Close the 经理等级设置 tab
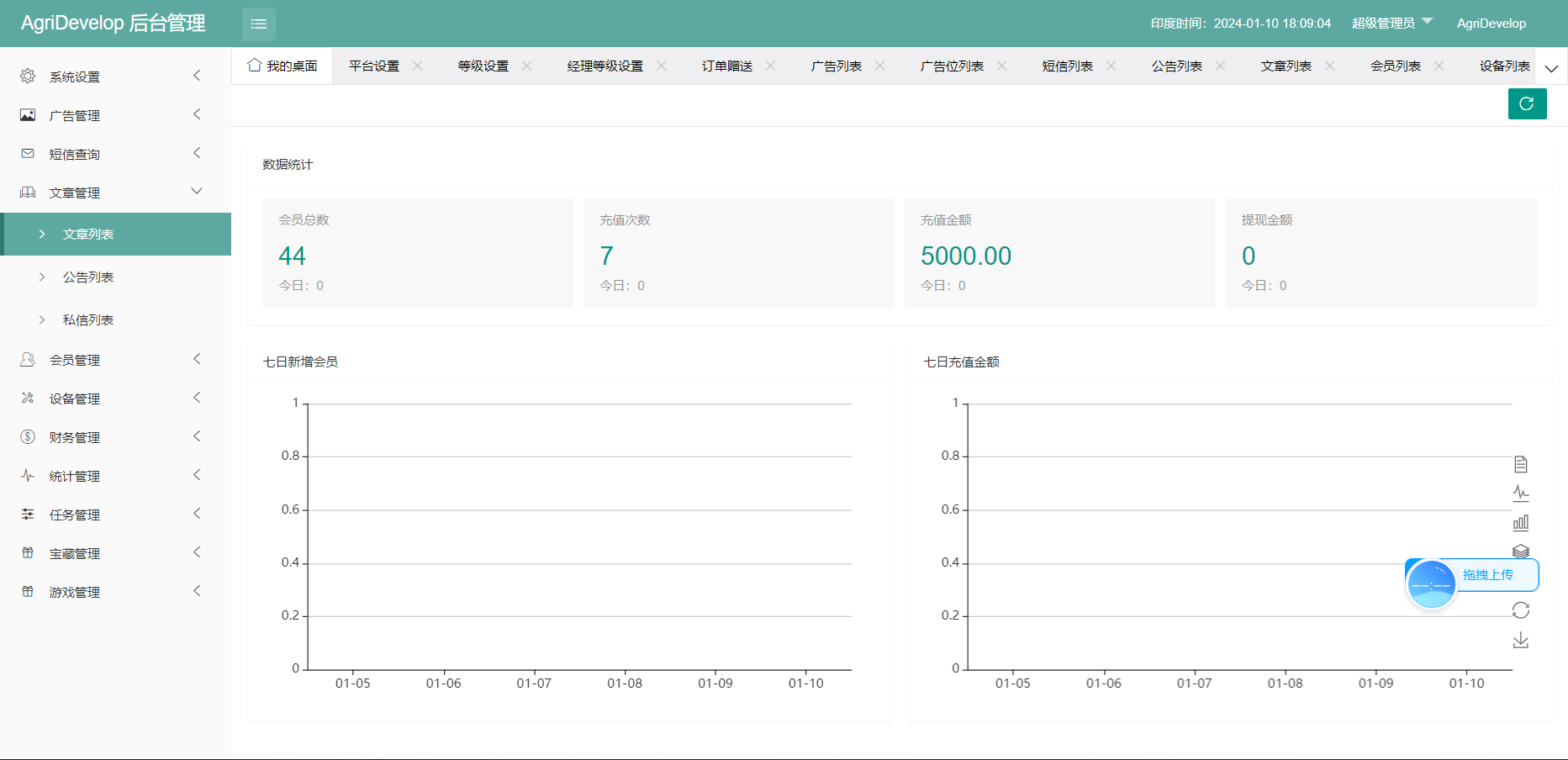The width and height of the screenshot is (1568, 760). click(662, 66)
